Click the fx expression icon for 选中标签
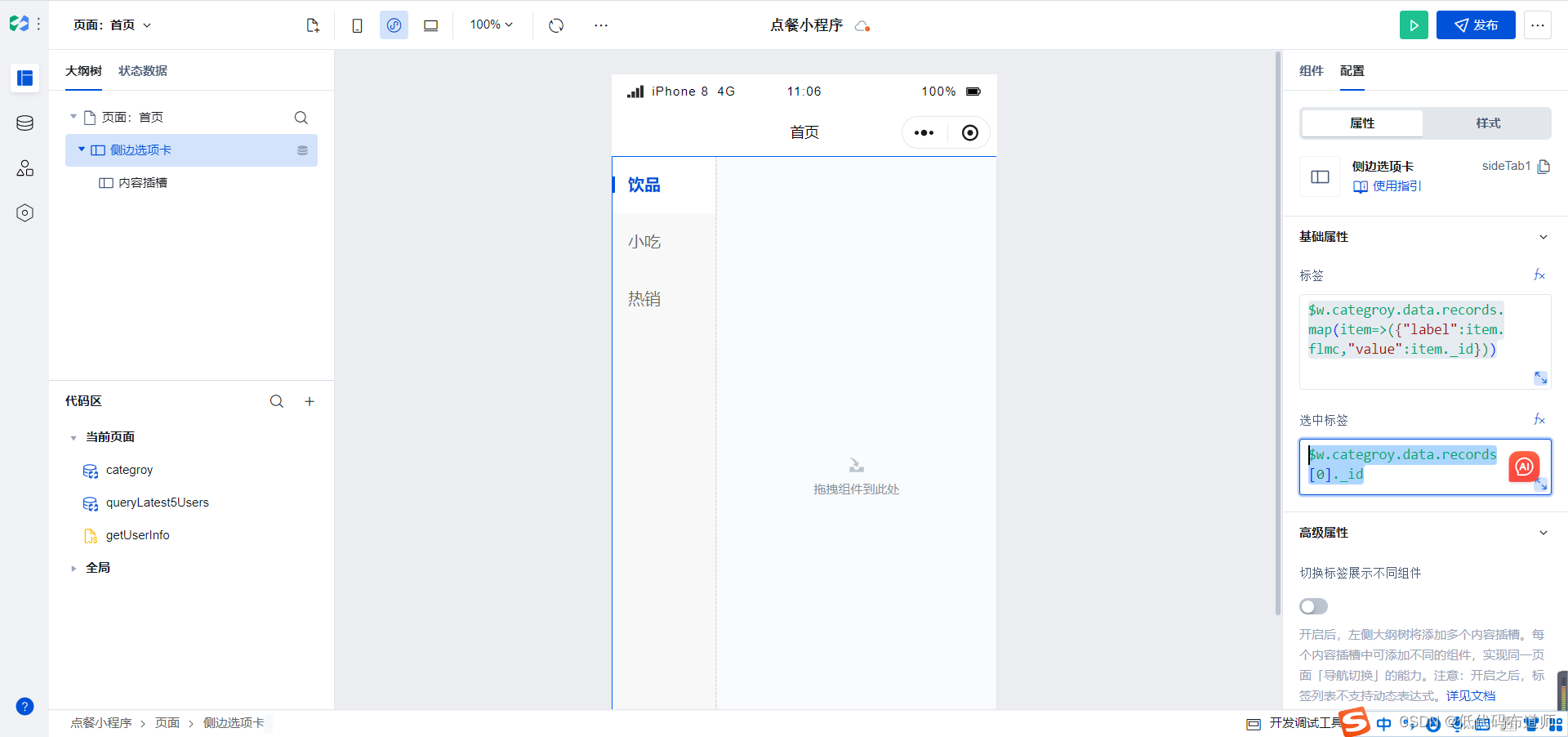1568x737 pixels. (x=1539, y=420)
